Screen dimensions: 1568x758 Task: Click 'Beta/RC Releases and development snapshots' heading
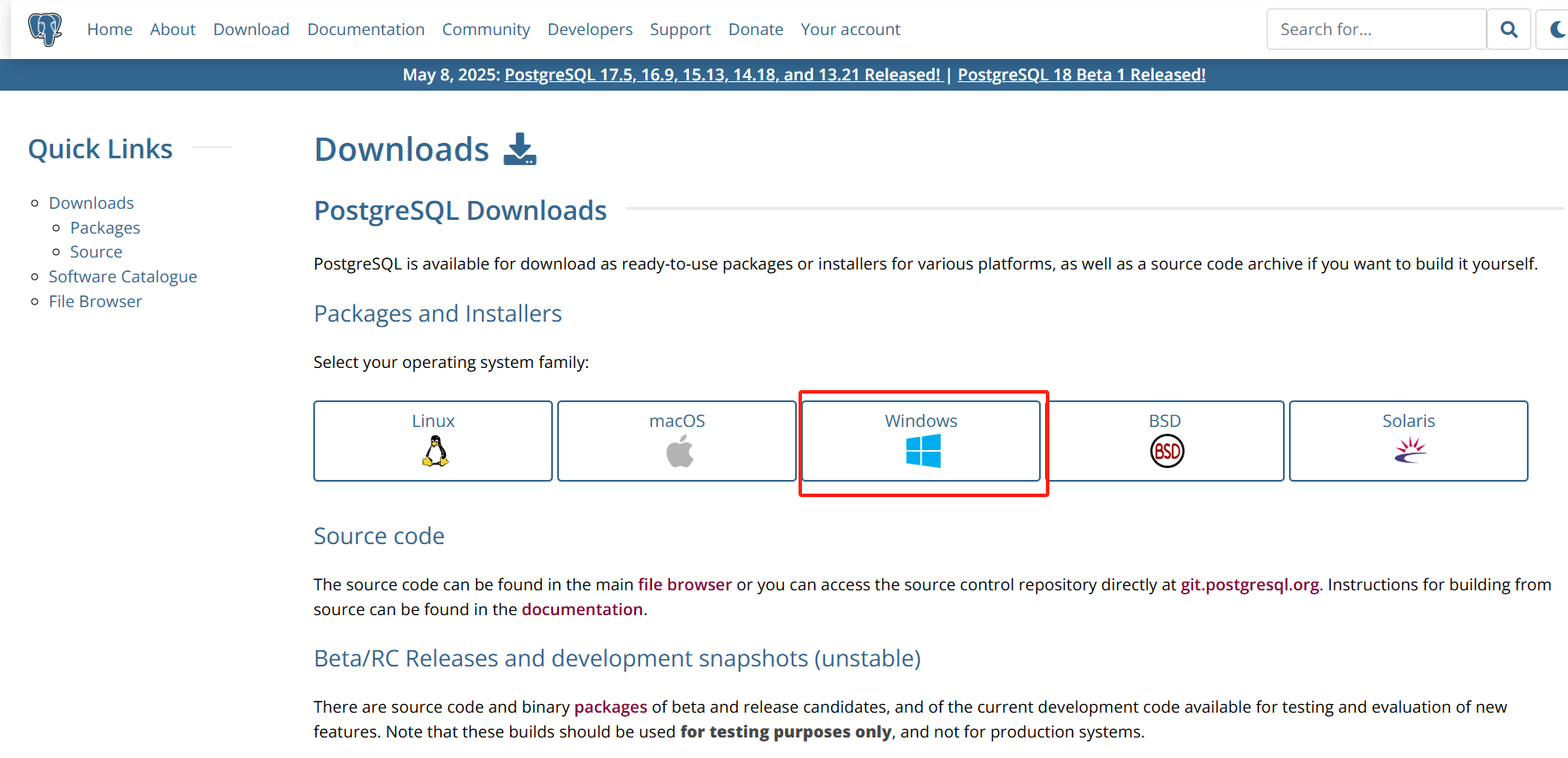[617, 658]
